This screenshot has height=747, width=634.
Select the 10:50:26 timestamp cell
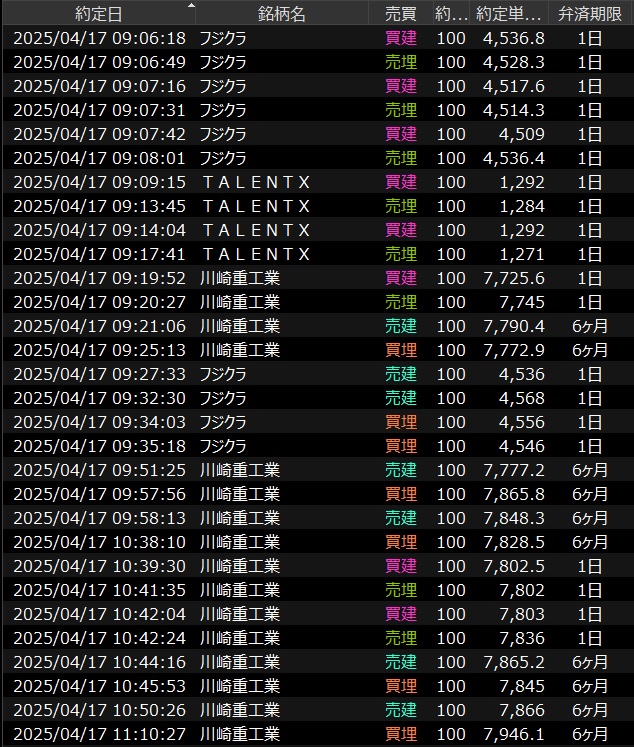(100, 710)
